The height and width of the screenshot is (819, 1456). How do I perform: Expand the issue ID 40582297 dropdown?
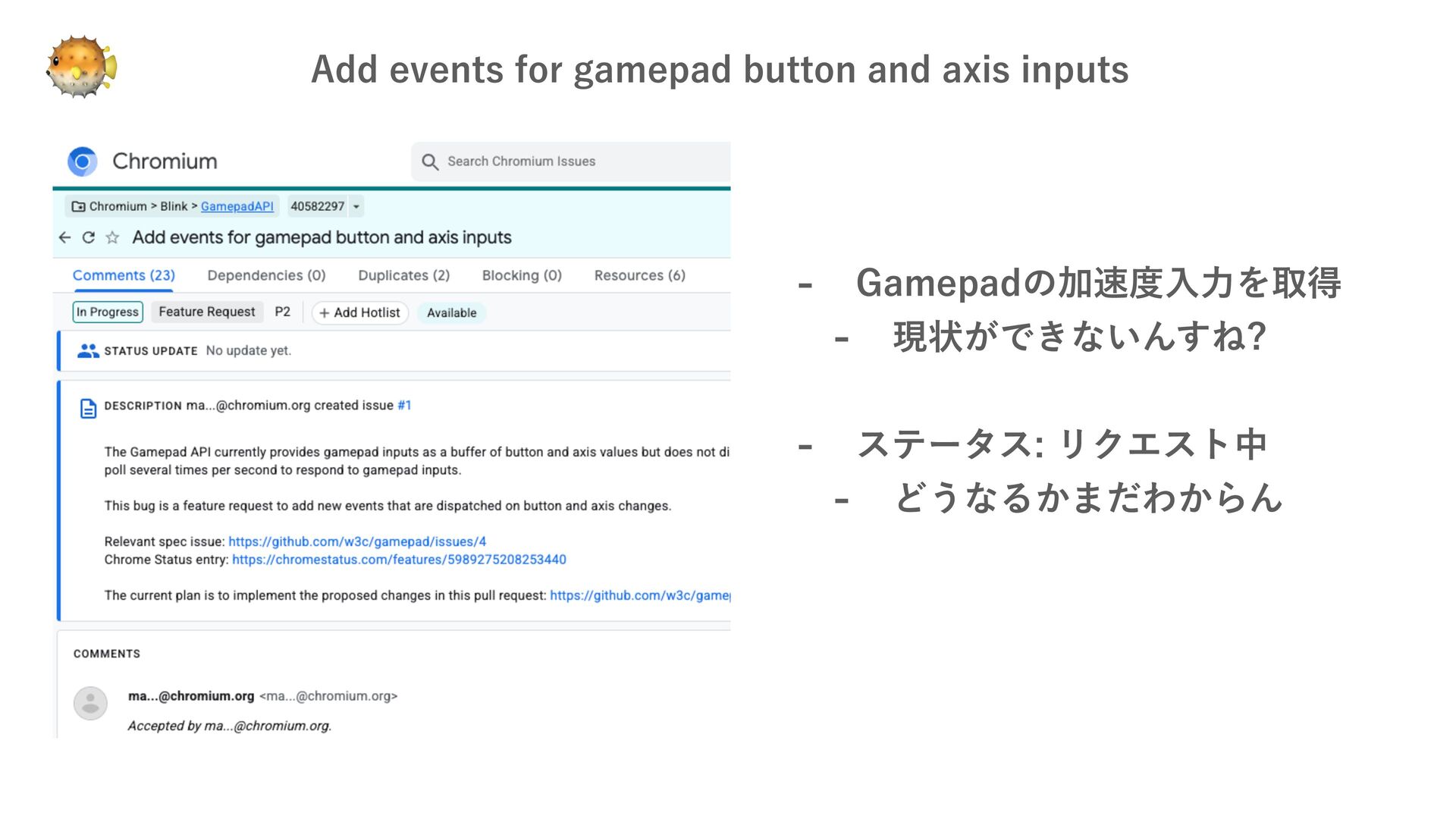tap(356, 206)
